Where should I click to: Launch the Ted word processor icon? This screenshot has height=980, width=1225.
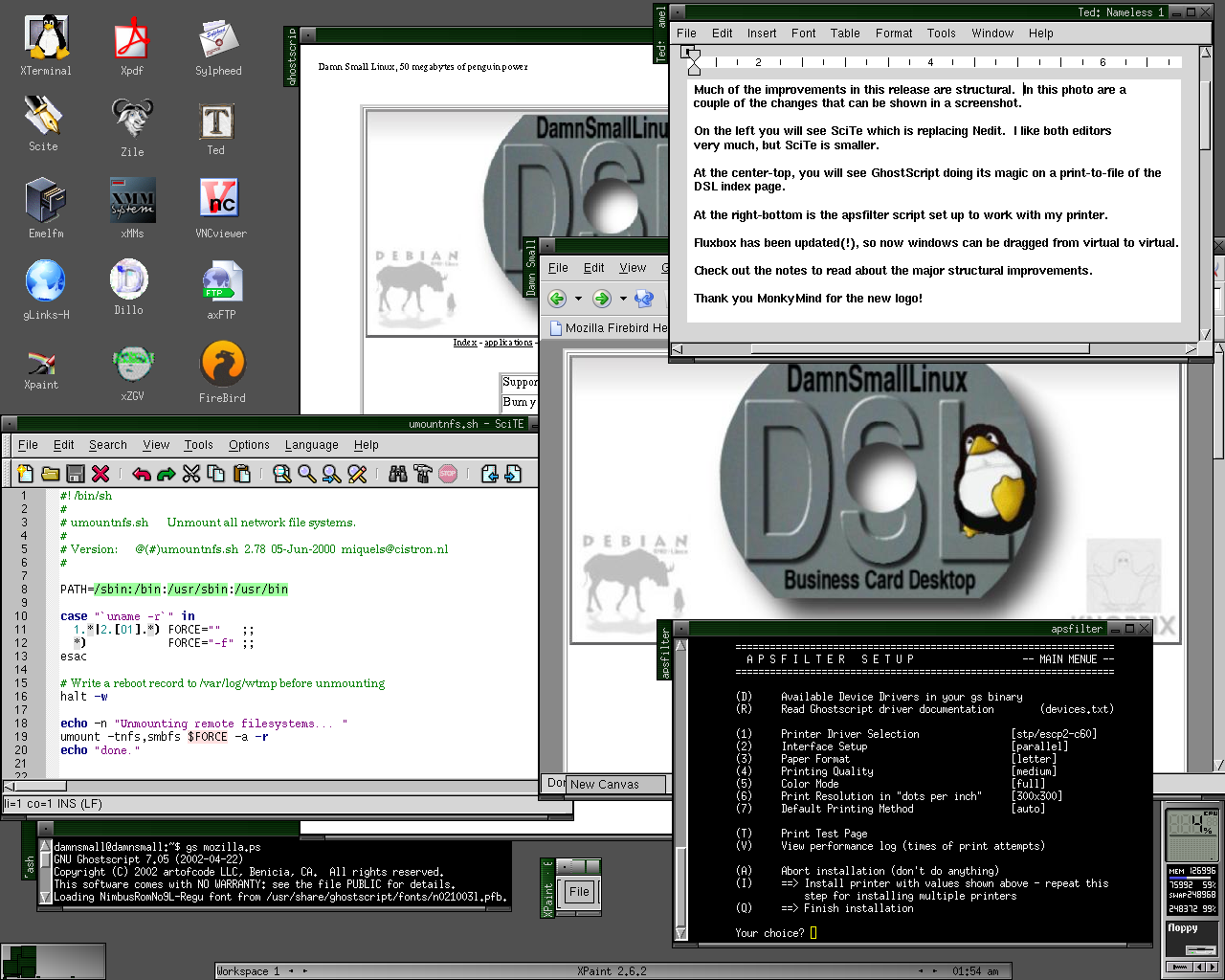tap(216, 127)
